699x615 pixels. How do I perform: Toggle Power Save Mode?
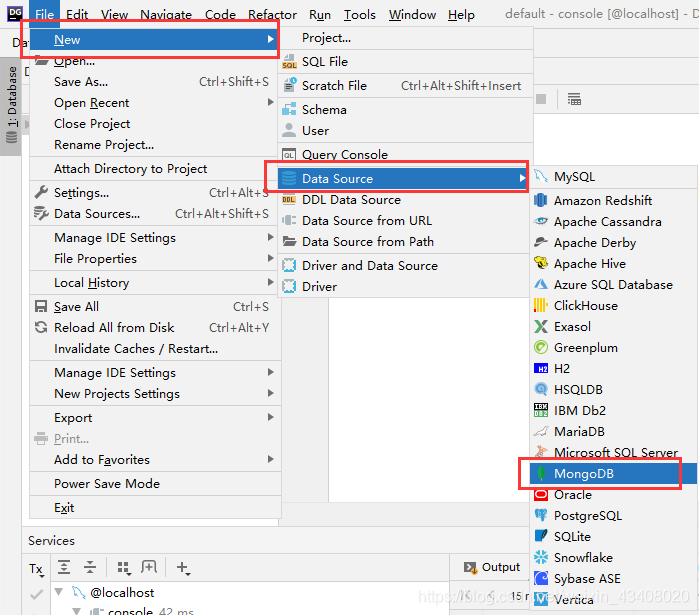pyautogui.click(x=154, y=484)
